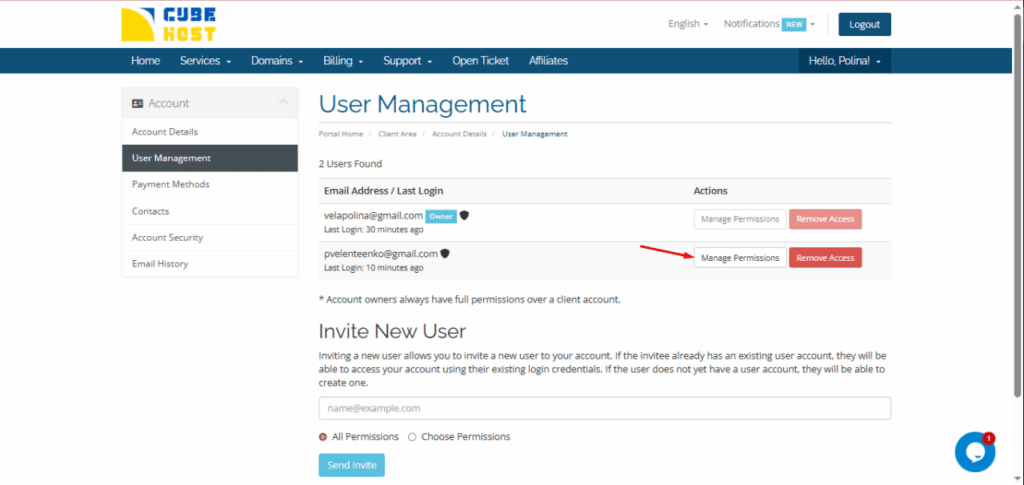
Task: Open the Hello, Polina! account menu
Action: pos(844,61)
